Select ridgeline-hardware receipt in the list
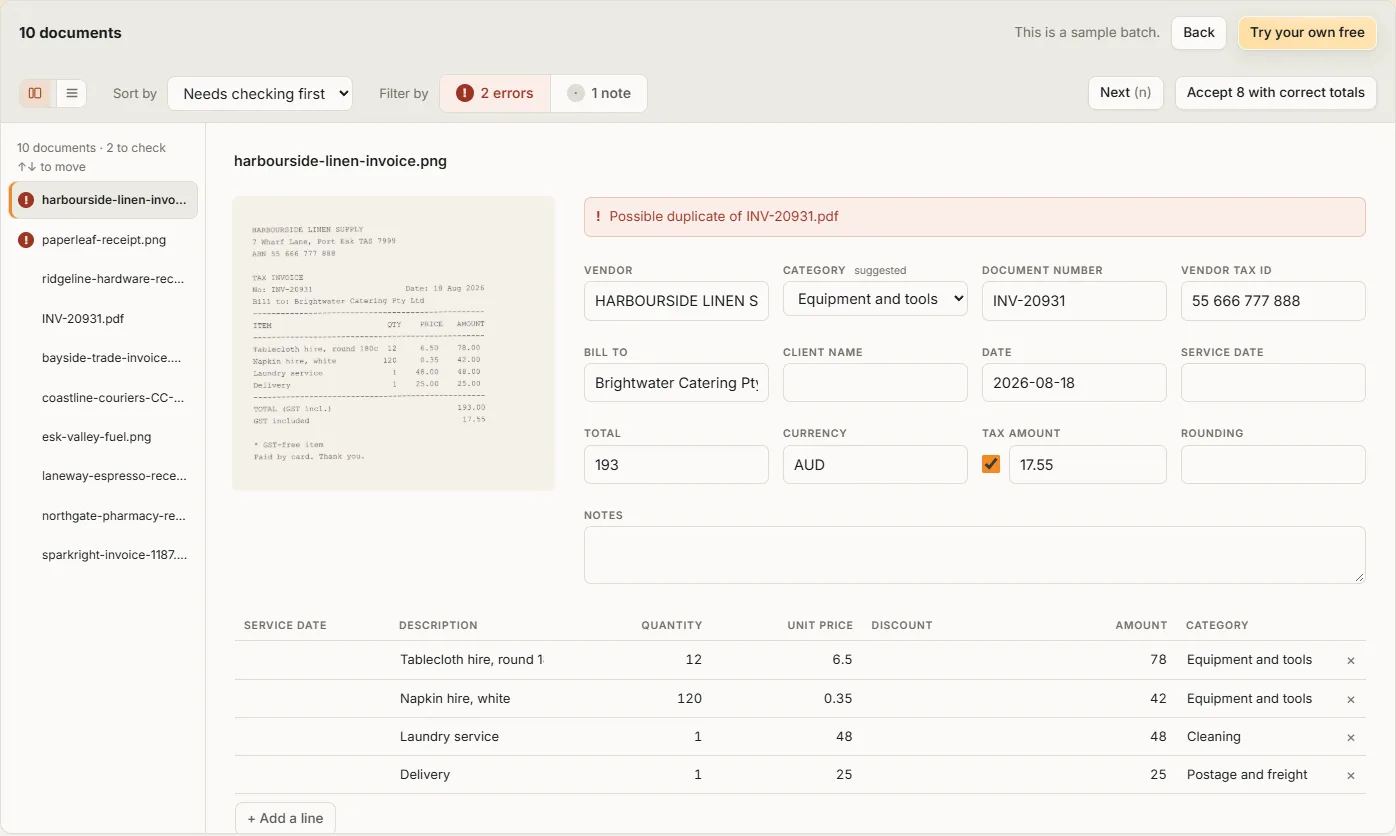This screenshot has width=1396, height=836. (103, 279)
